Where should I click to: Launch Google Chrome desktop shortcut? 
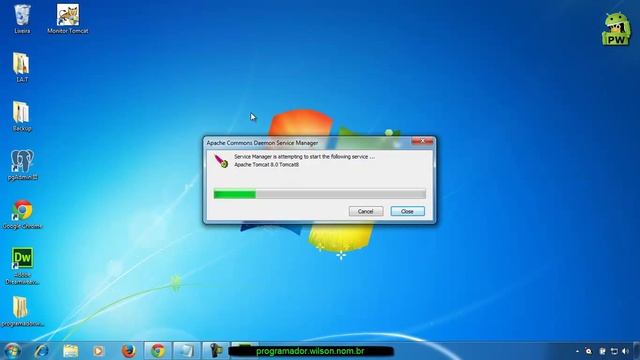point(22,214)
